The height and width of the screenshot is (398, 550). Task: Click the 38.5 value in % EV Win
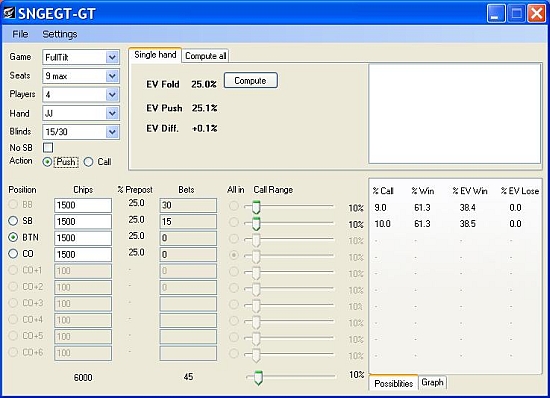(468, 224)
